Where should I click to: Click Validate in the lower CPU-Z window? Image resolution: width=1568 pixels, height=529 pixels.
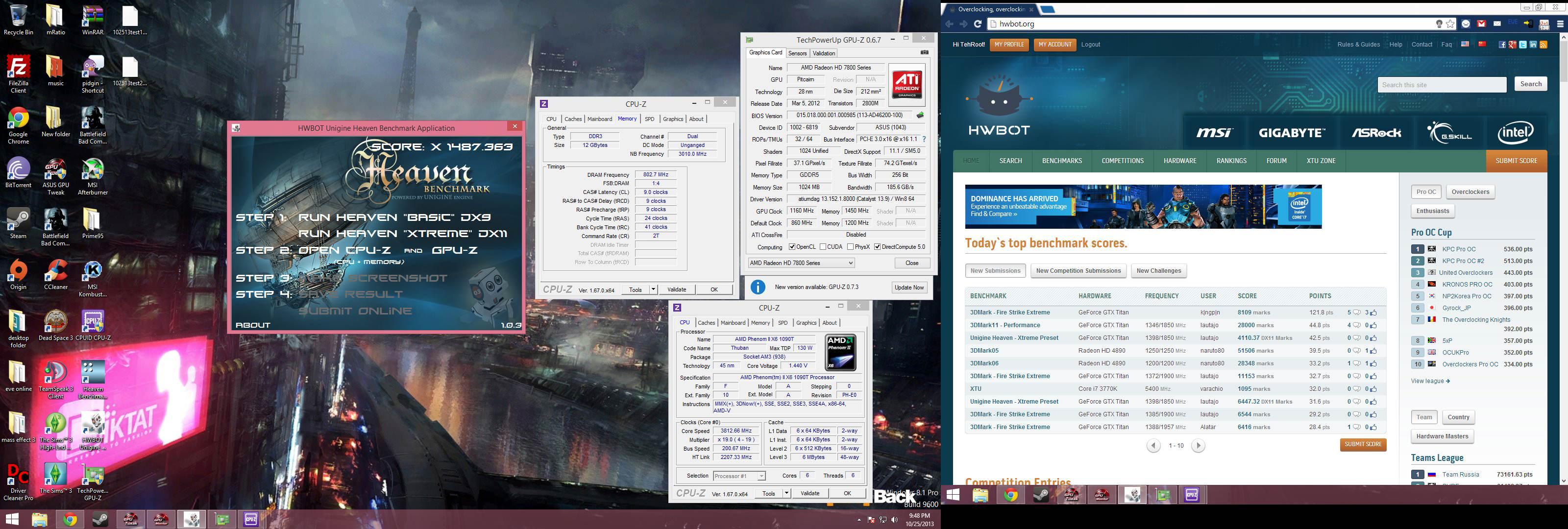[809, 494]
